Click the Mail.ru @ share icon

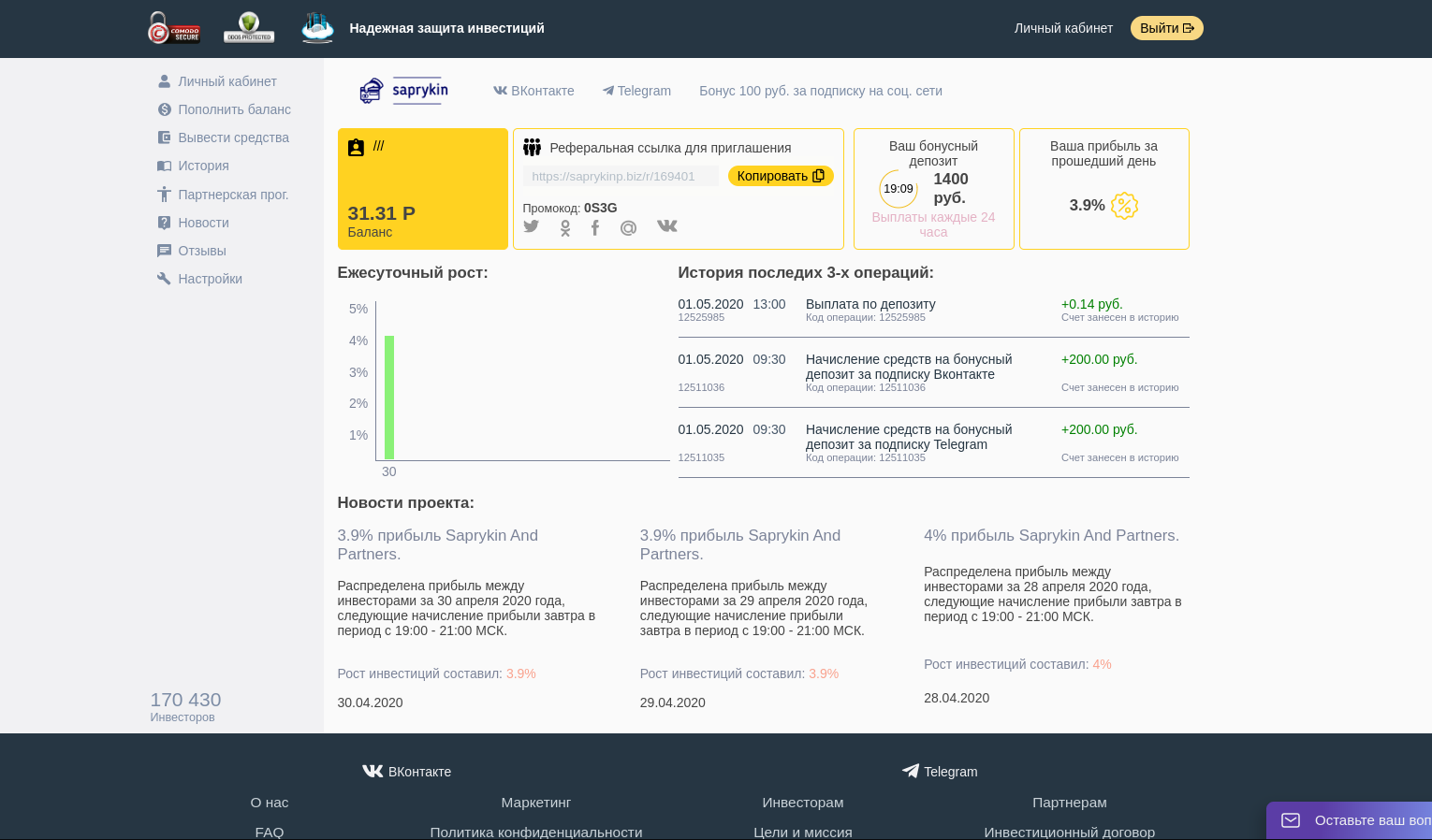(x=628, y=228)
